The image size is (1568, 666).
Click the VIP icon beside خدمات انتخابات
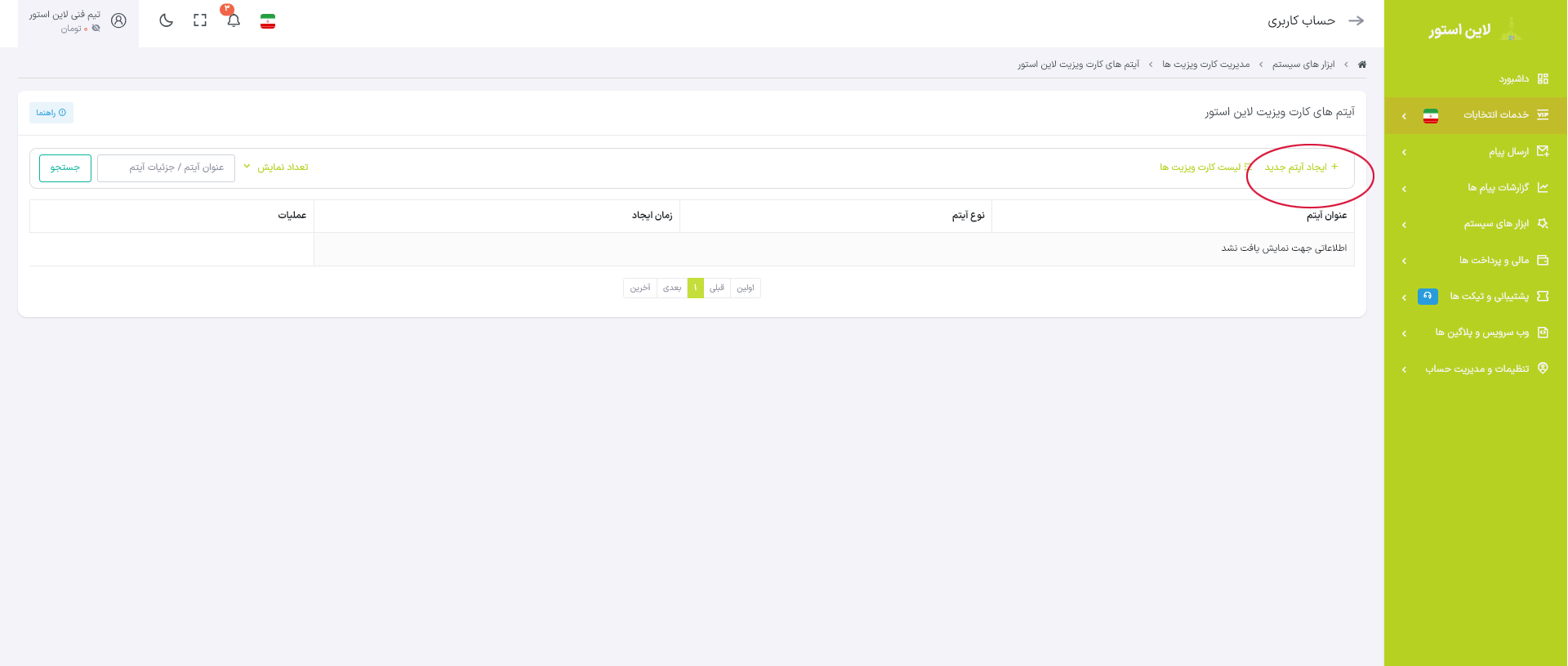pos(1543,114)
